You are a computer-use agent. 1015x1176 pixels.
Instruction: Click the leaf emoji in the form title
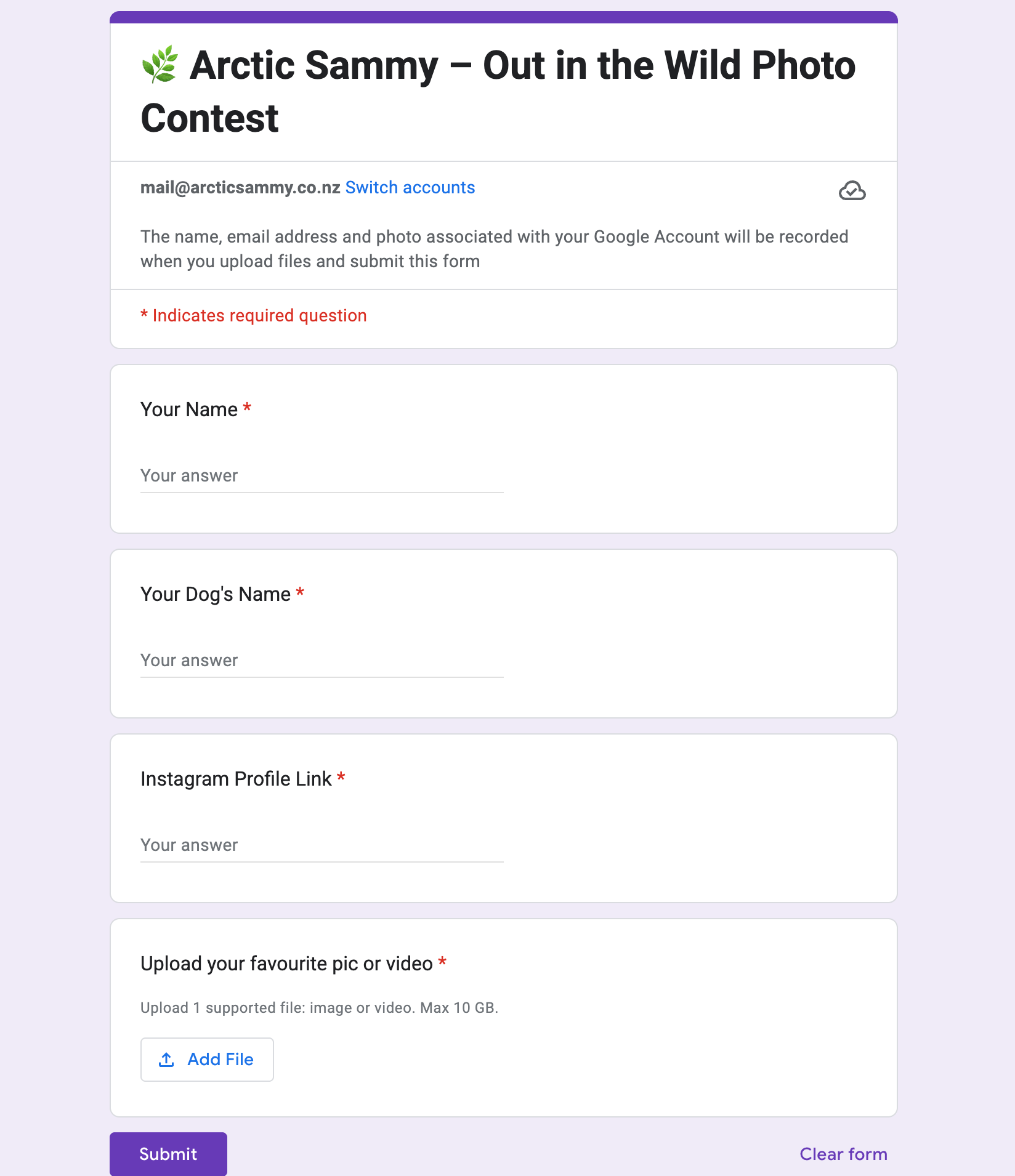[160, 65]
